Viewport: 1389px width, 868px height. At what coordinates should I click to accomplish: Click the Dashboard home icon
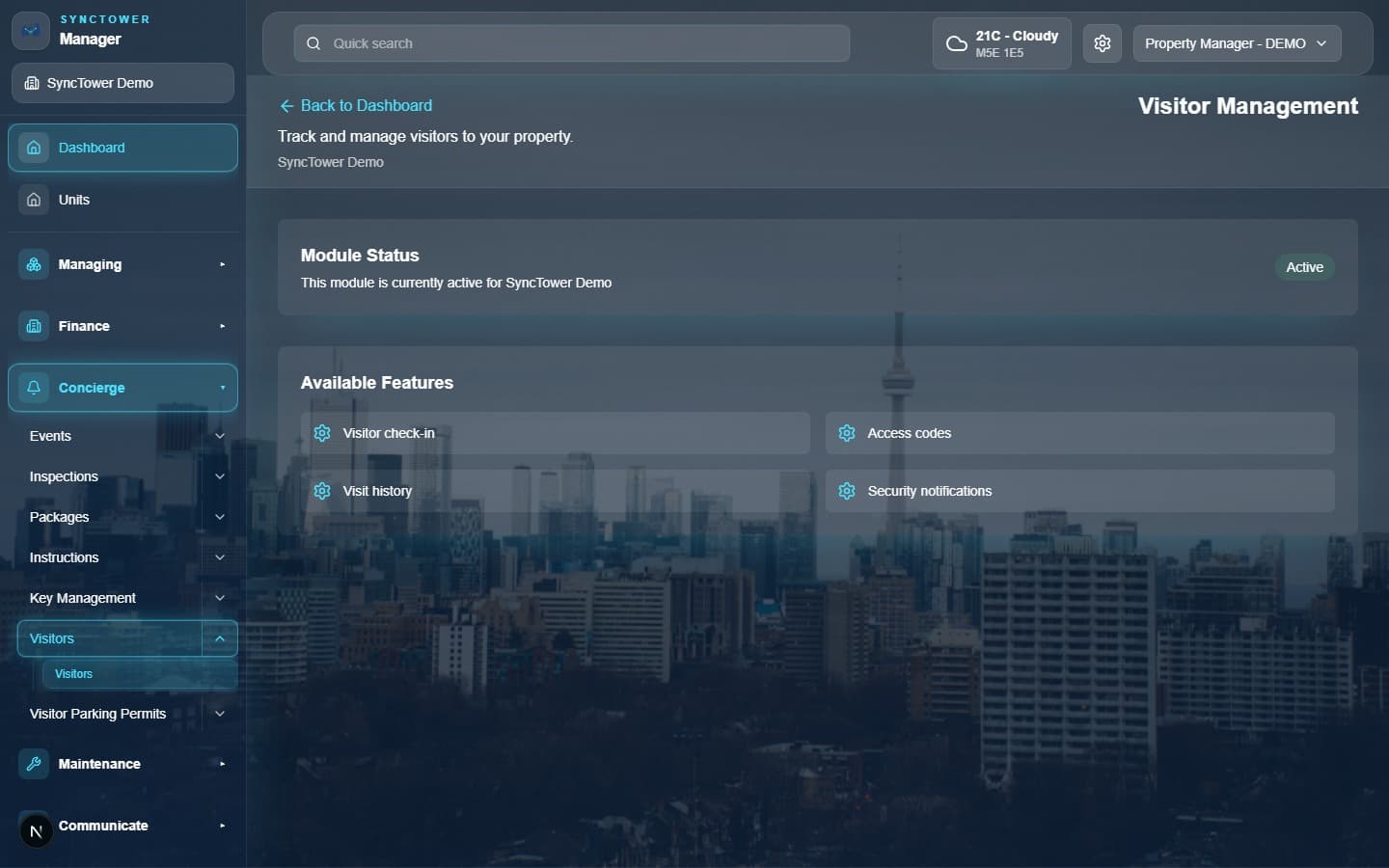[34, 148]
